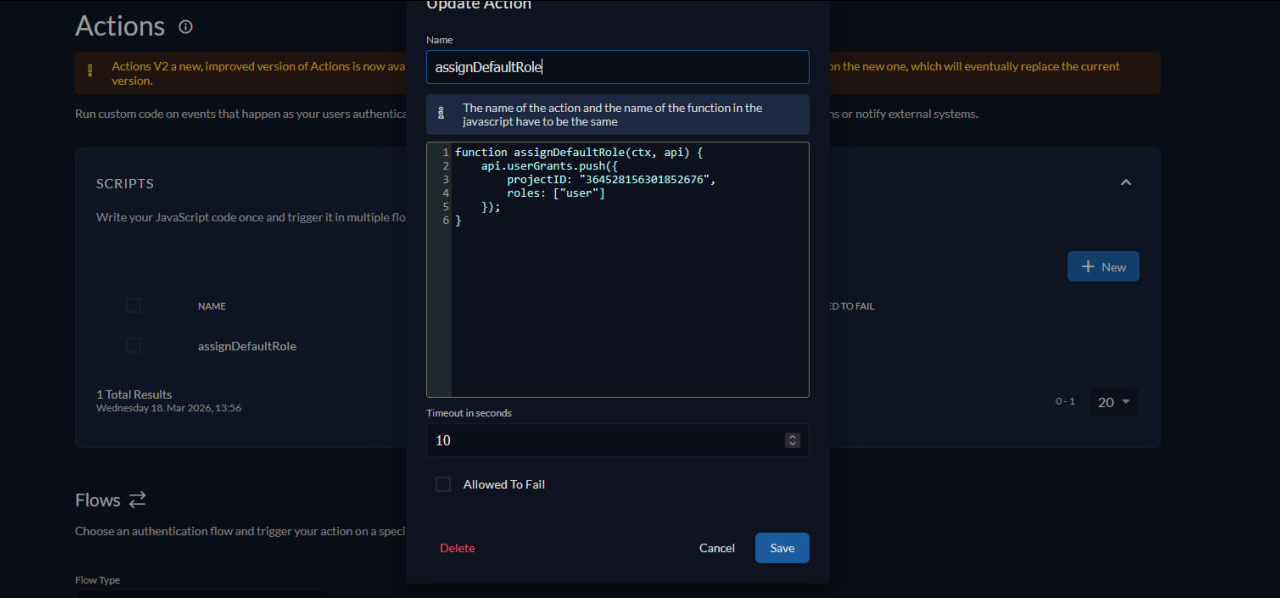This screenshot has width=1280, height=598.
Task: Adjust the timeout stepper arrows
Action: pos(792,440)
